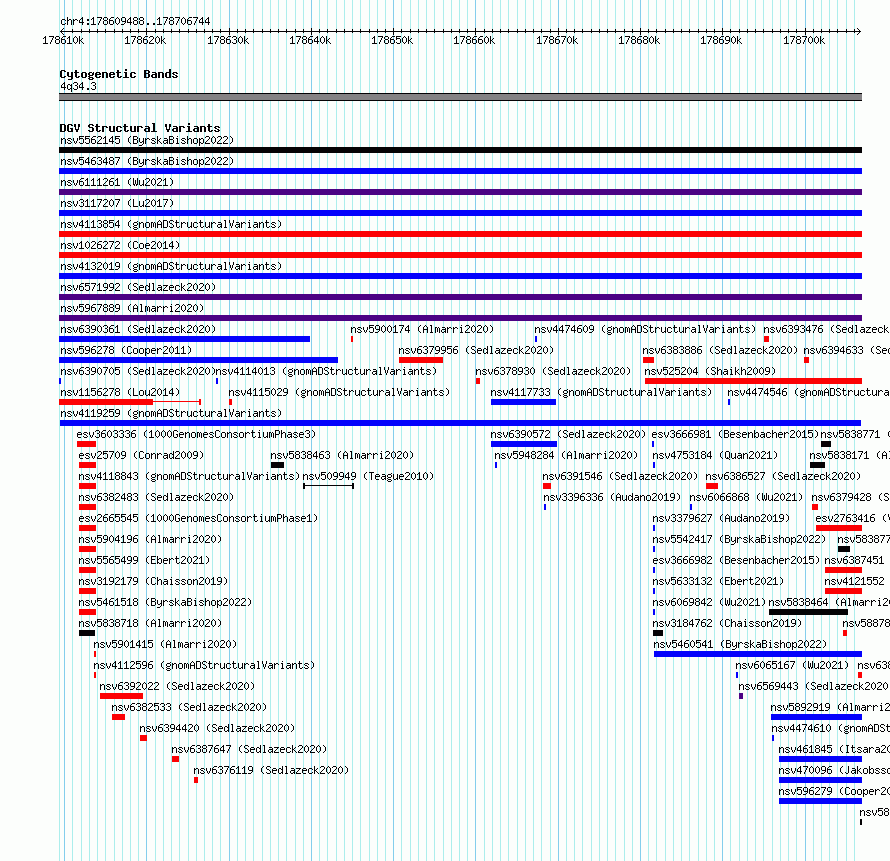Viewport: 890px width, 861px height.
Task: Click nsv4119259 (gnomADStructuralVariants) label
Action: 171,413
